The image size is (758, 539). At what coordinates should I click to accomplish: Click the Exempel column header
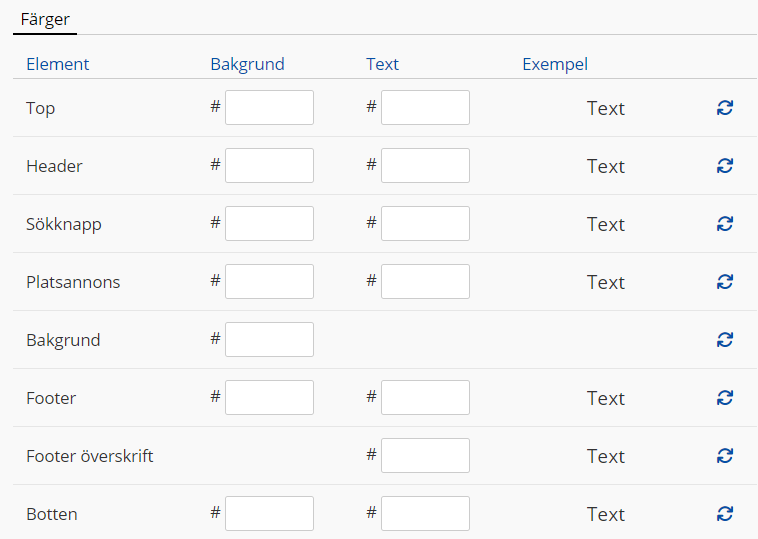[x=555, y=64]
